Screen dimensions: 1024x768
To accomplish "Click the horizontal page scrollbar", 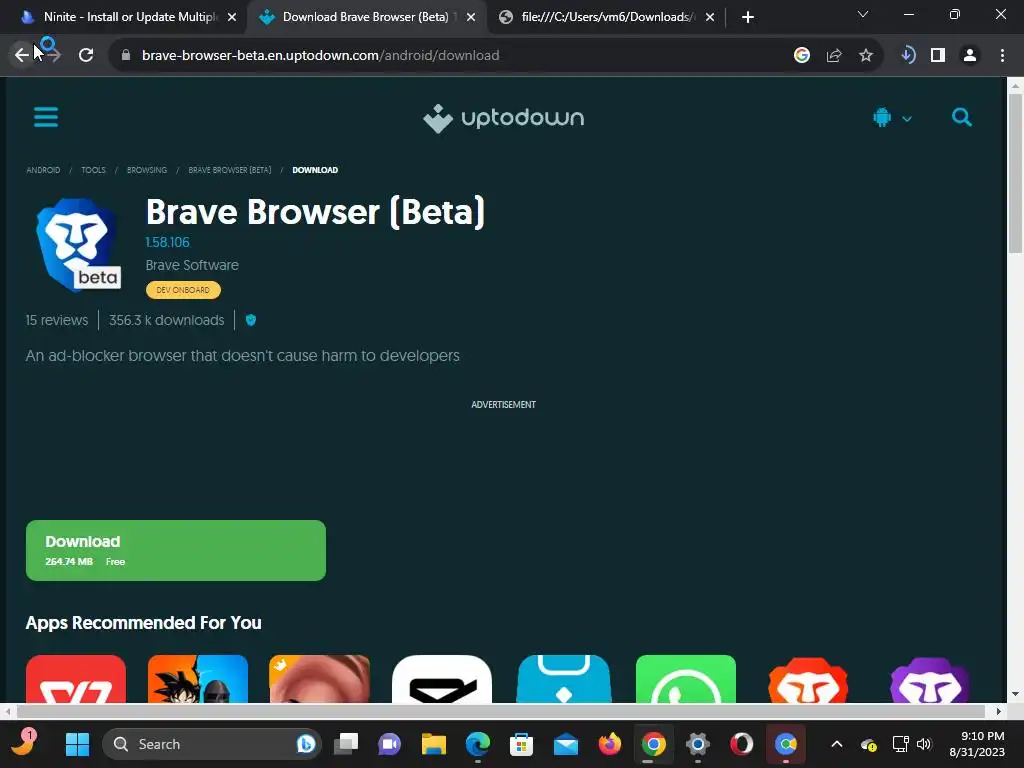I will coord(500,711).
